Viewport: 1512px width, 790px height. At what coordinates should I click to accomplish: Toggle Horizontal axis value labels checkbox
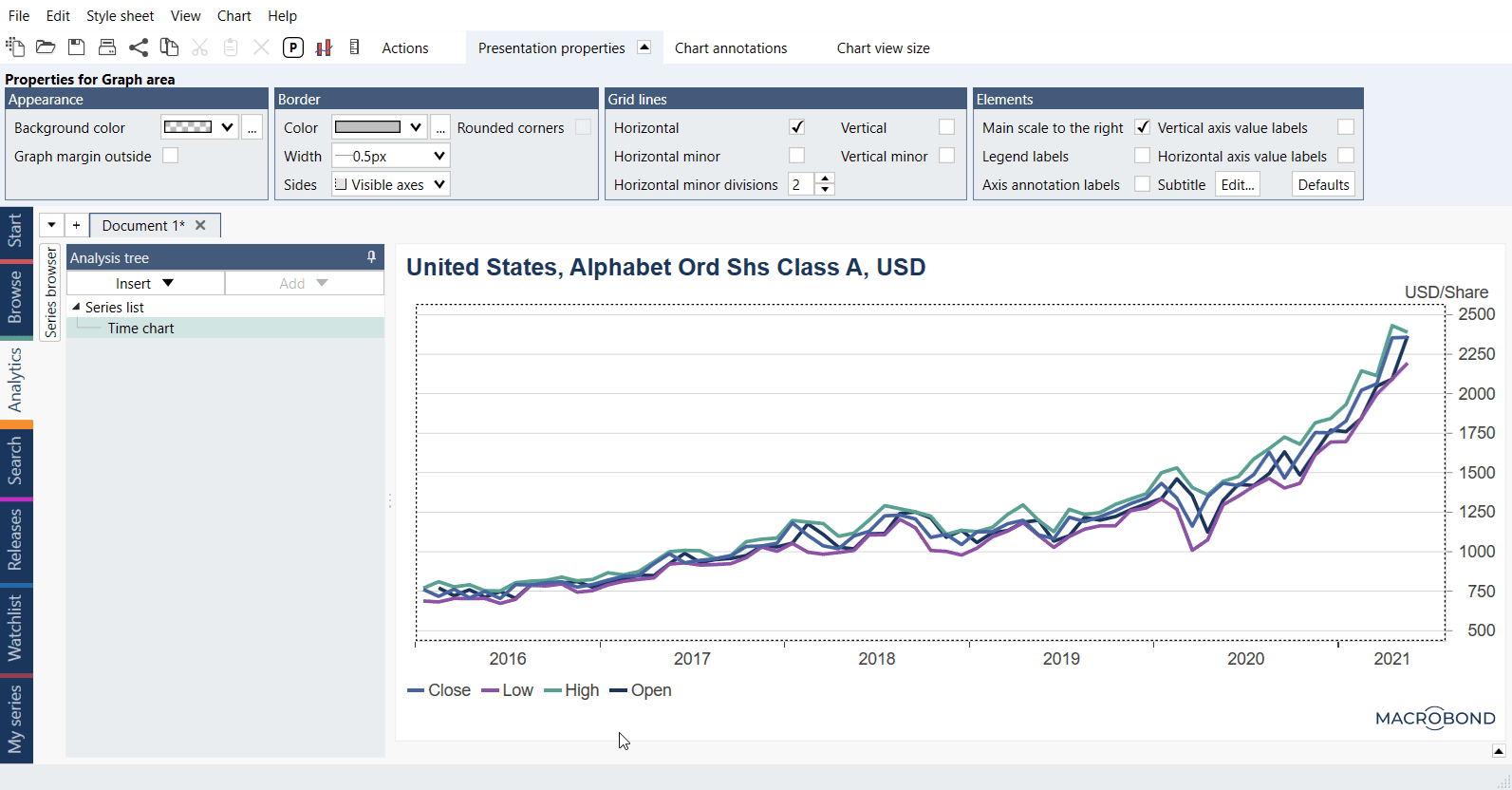coord(1346,156)
